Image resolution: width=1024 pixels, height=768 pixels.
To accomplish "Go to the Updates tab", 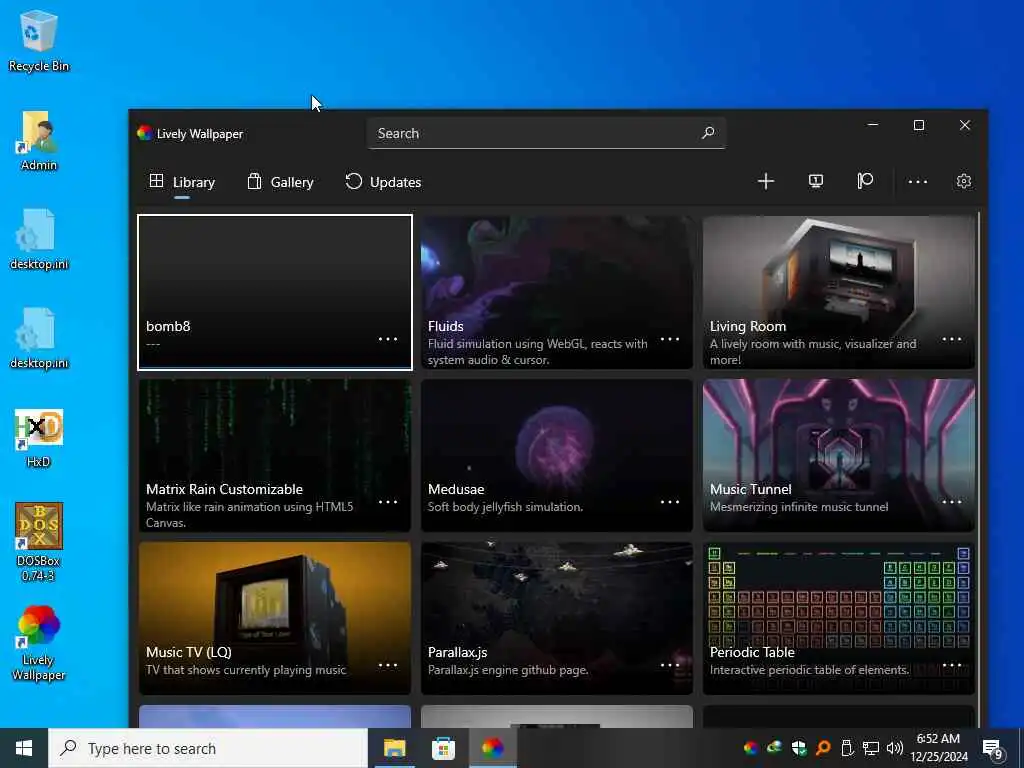I will [x=383, y=182].
